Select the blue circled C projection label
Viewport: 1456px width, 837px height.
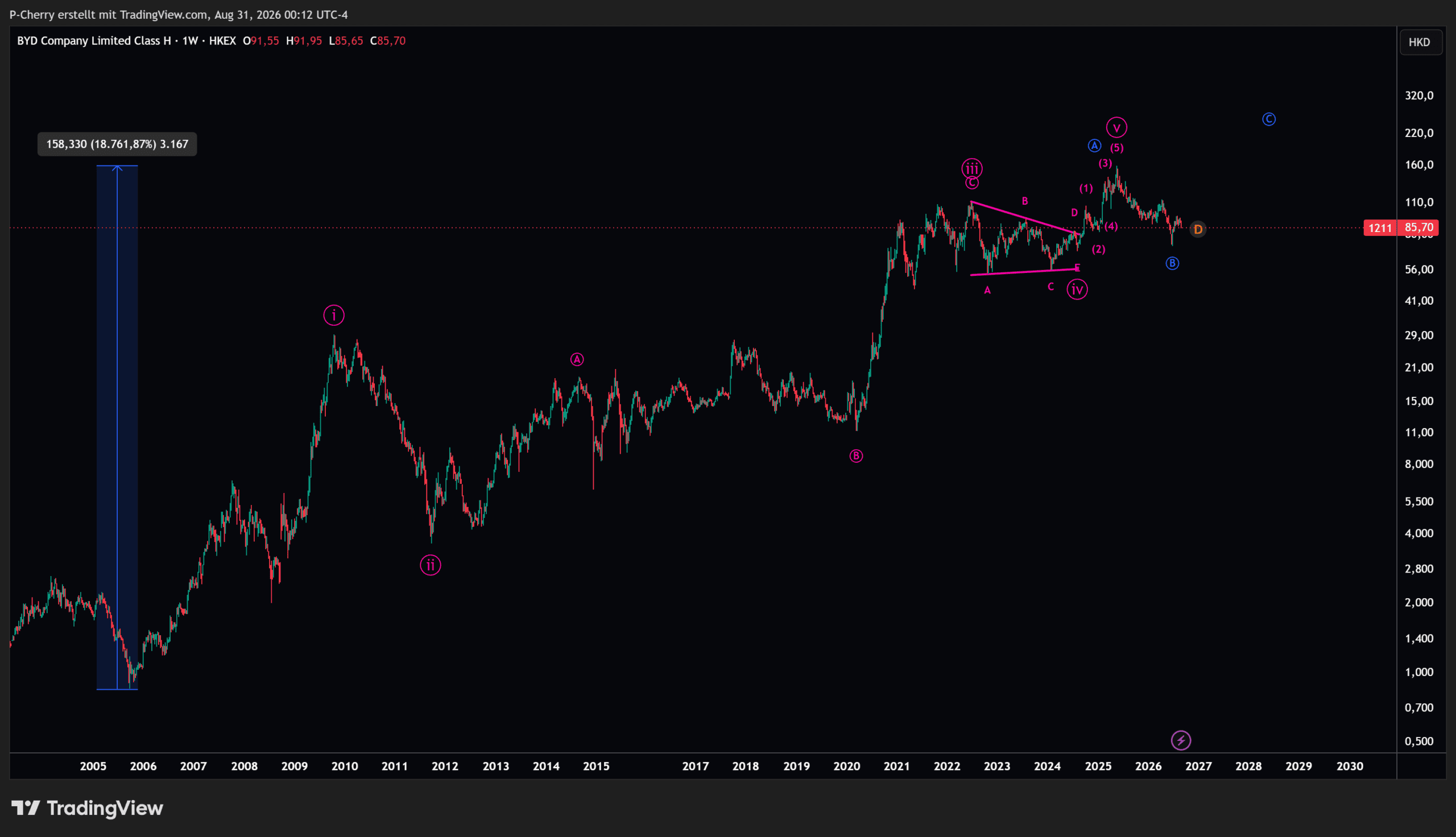coord(1269,119)
